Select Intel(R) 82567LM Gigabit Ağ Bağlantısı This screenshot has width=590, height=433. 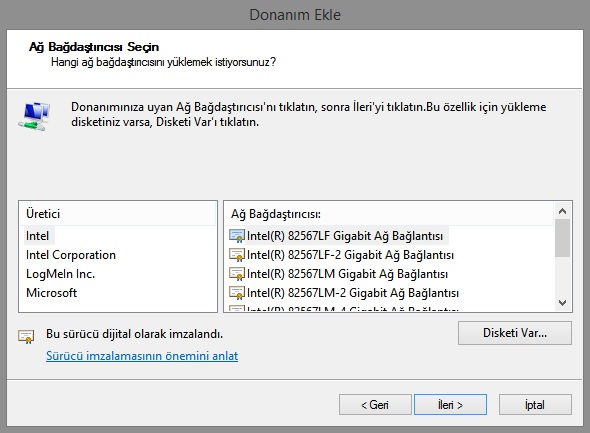347,274
